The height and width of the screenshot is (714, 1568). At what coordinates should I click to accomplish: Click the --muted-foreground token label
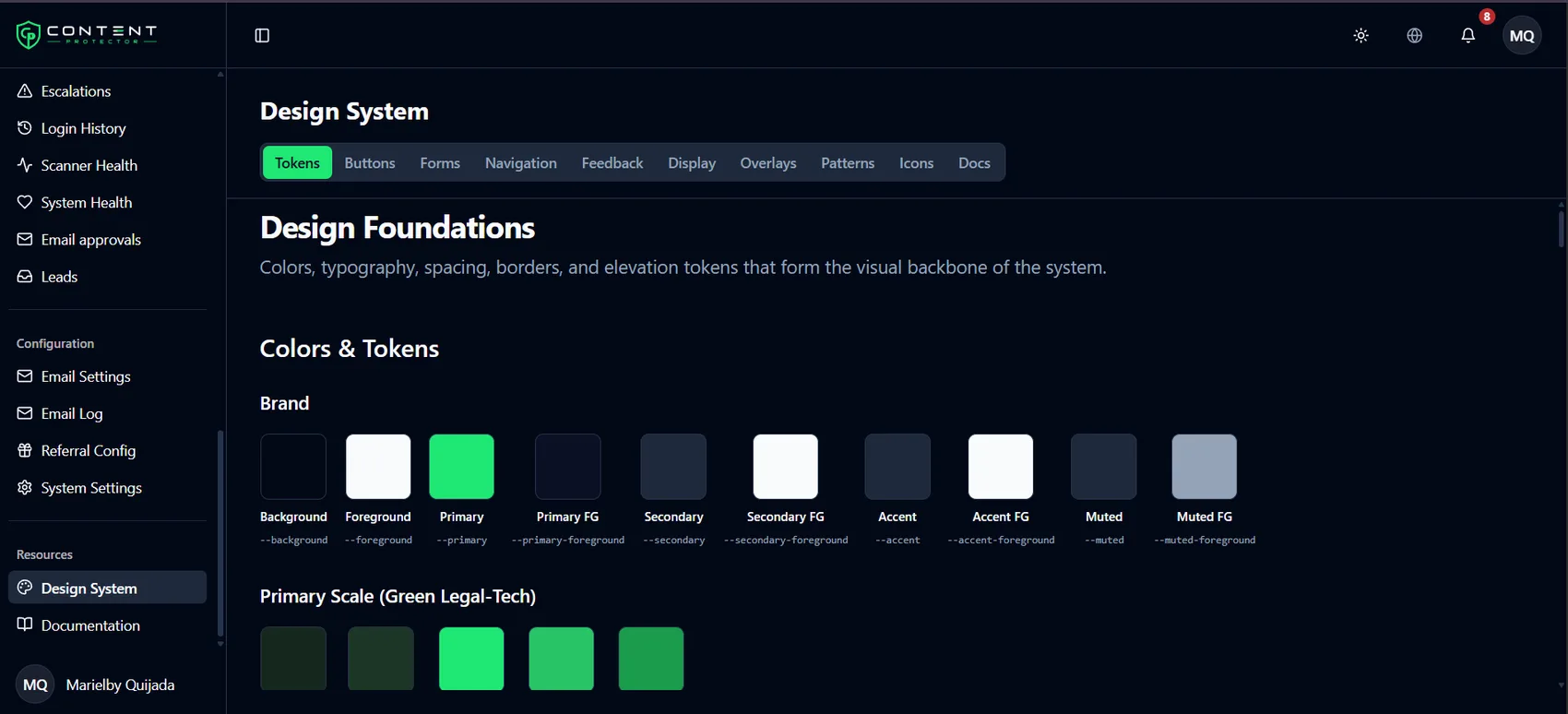pyautogui.click(x=1205, y=540)
